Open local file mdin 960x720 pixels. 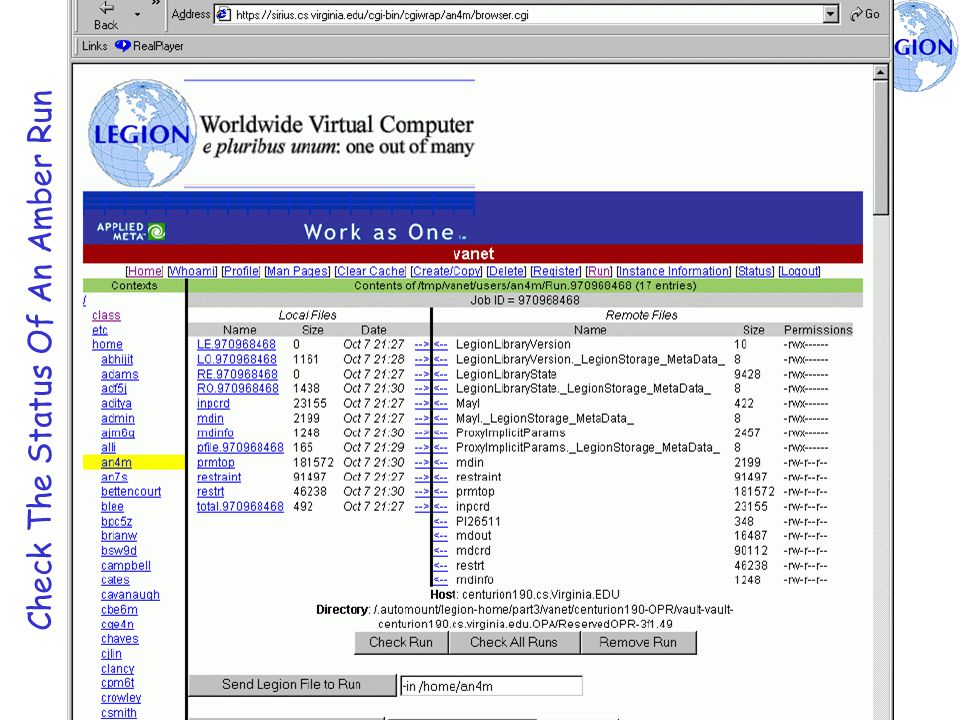[210, 419]
